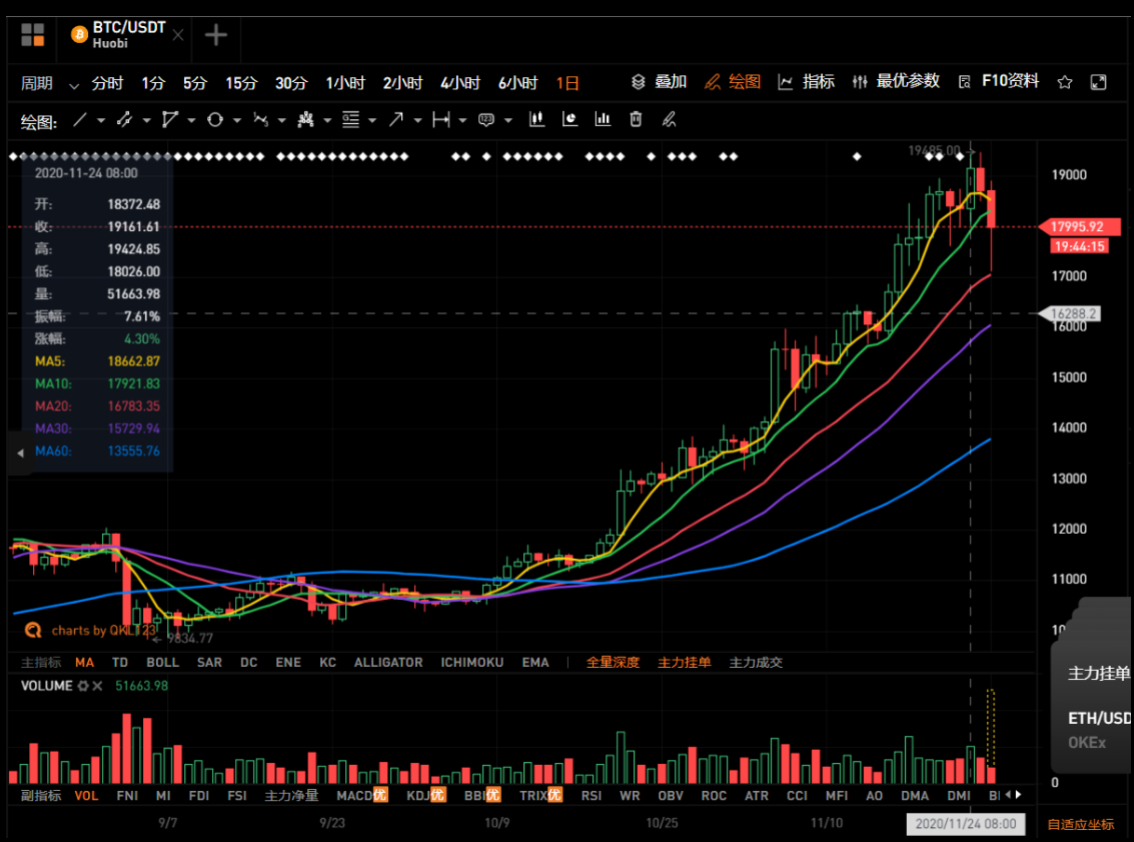Click 自适应坐标 adaptive axis link
The height and width of the screenshot is (842, 1134).
pyautogui.click(x=1081, y=825)
